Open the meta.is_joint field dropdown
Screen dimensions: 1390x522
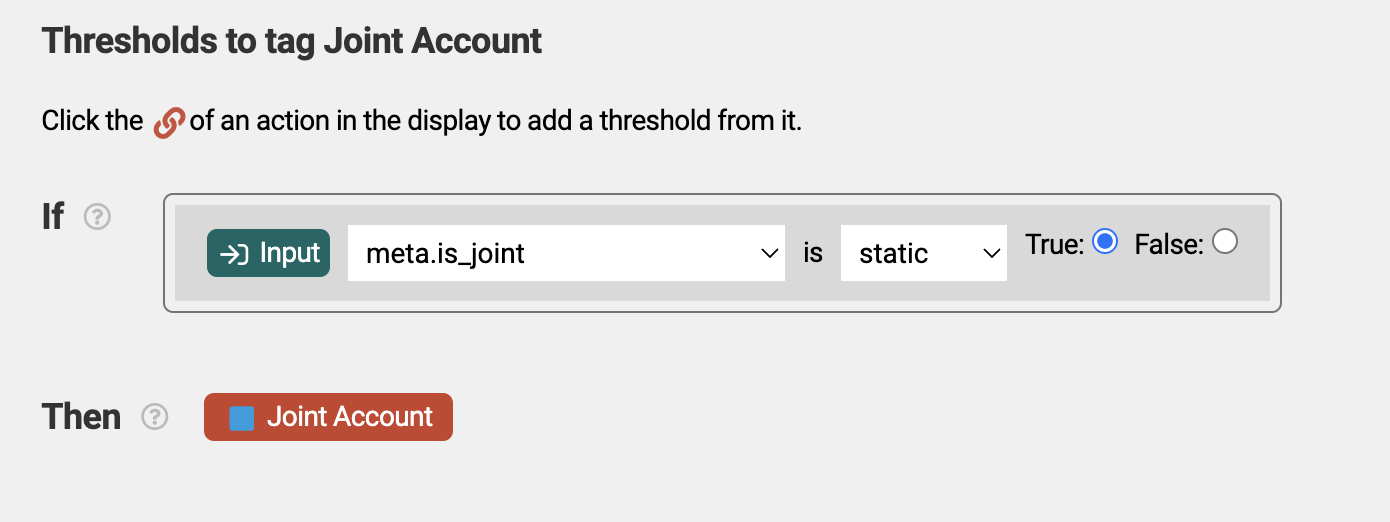pos(566,253)
